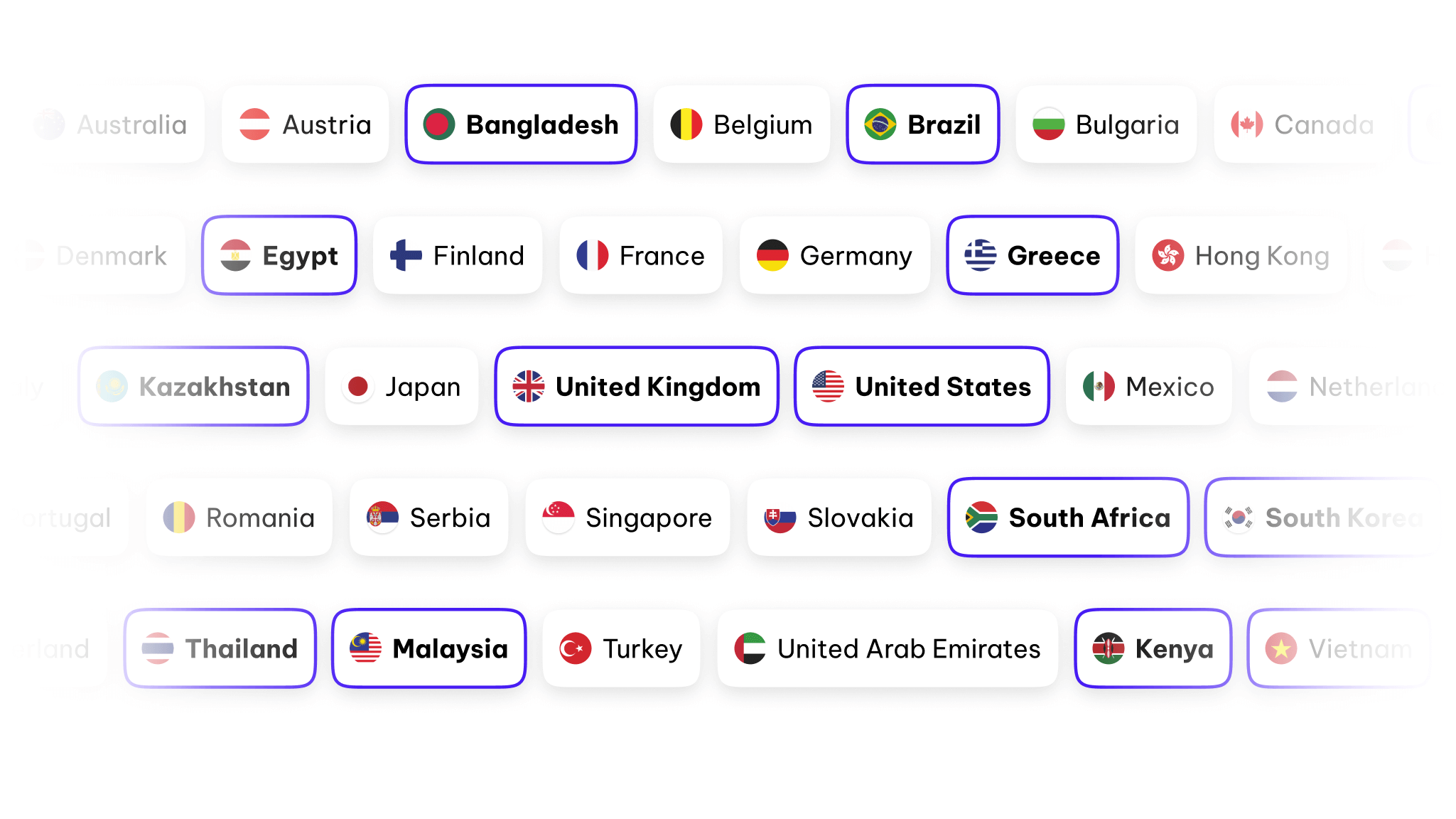Viewport: 1456px width, 819px height.
Task: Deselect the United States chip
Action: (922, 387)
